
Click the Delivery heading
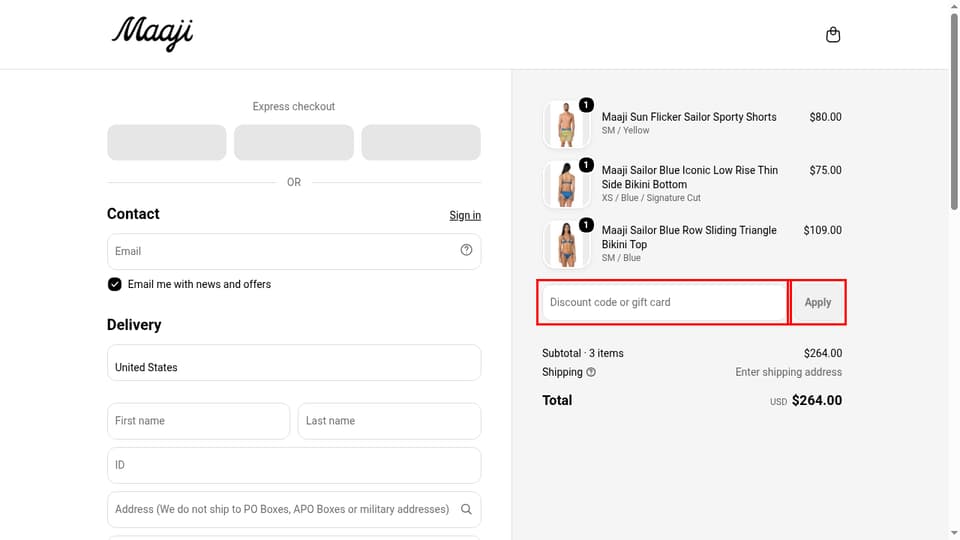tap(134, 324)
